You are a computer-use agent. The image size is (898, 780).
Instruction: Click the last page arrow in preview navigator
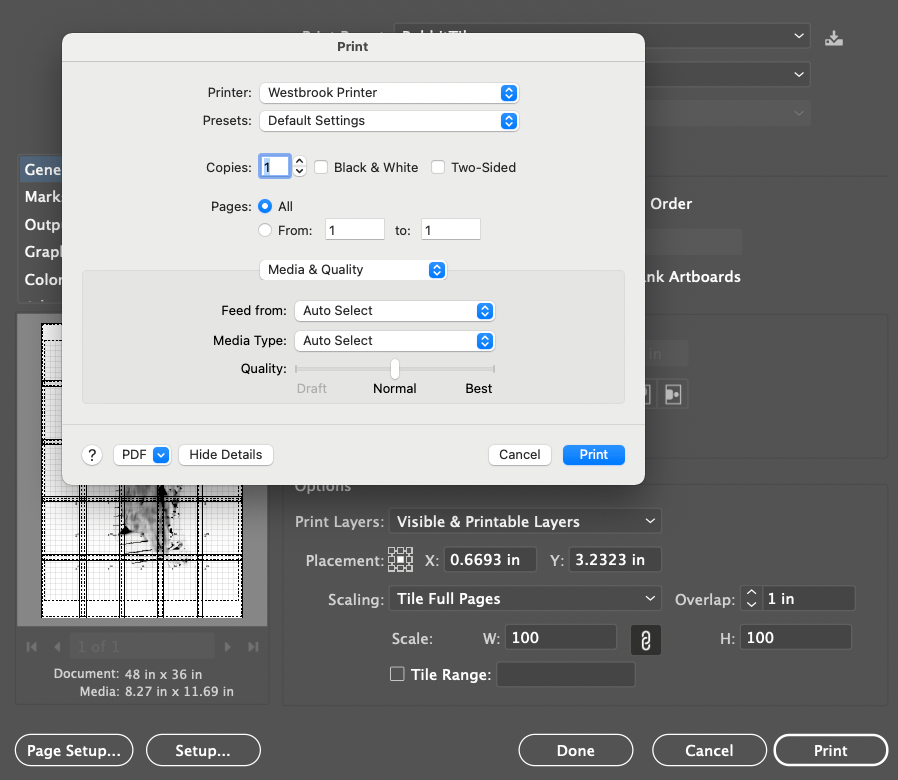tap(253, 646)
